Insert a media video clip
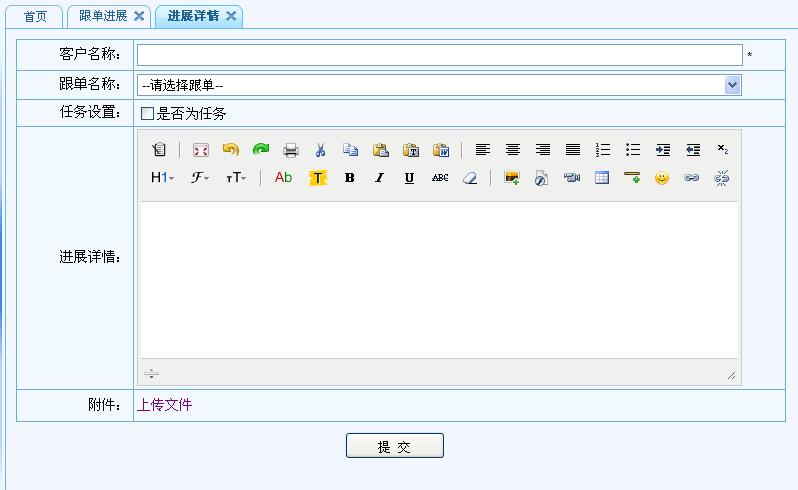The height and width of the screenshot is (490, 798). pos(572,178)
